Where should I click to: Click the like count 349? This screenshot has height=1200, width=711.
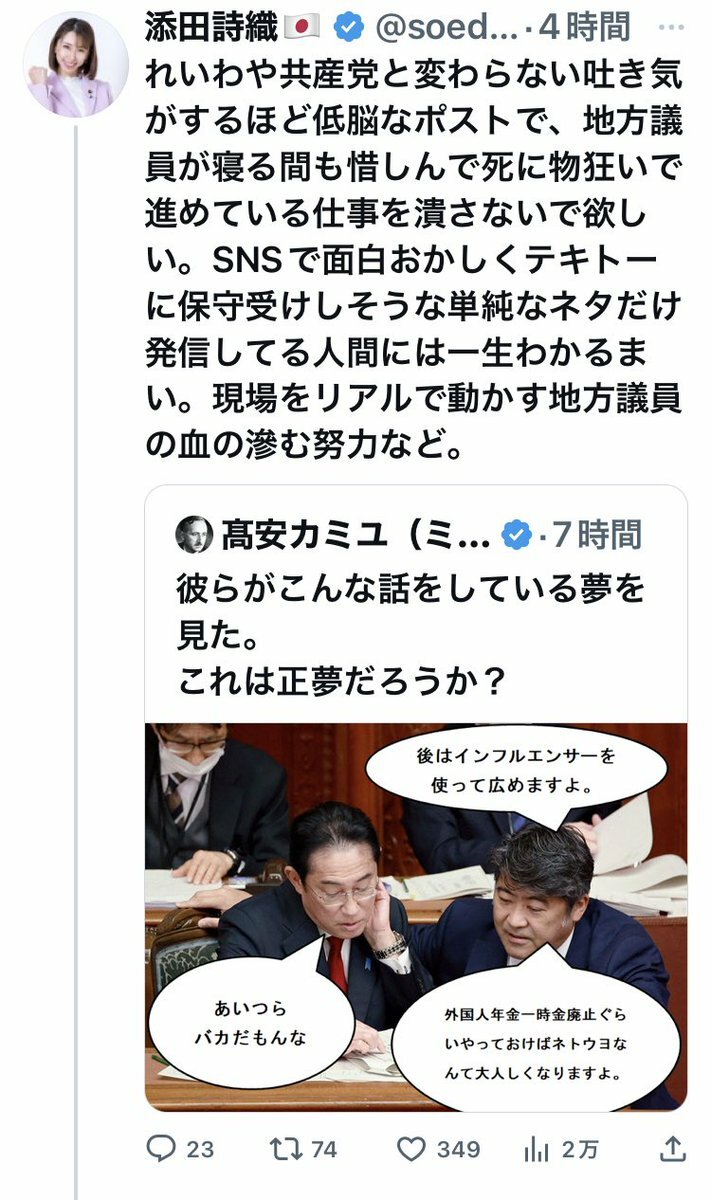click(458, 1150)
